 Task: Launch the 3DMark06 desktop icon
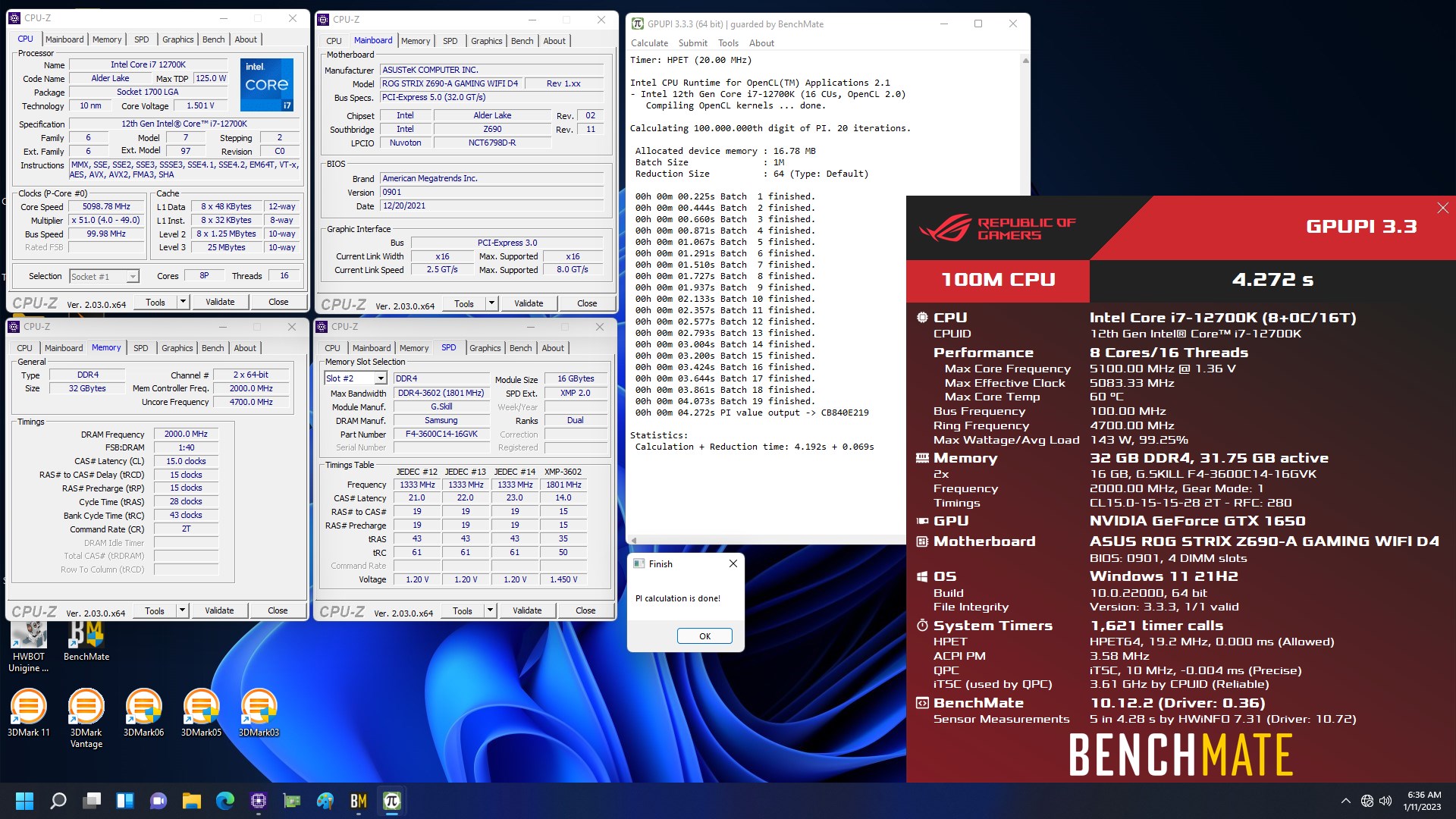pos(144,713)
